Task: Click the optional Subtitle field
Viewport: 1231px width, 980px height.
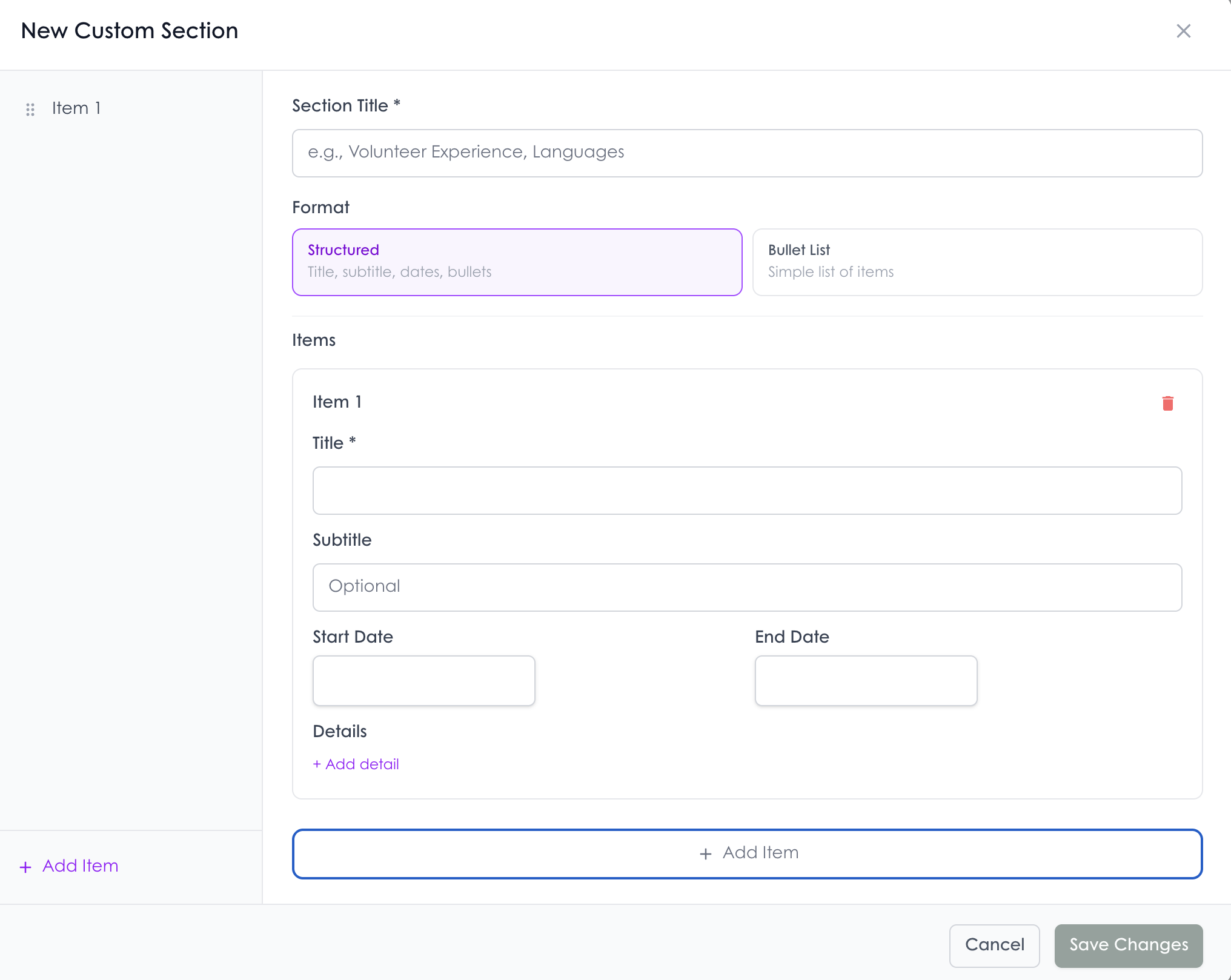Action: tap(746, 587)
